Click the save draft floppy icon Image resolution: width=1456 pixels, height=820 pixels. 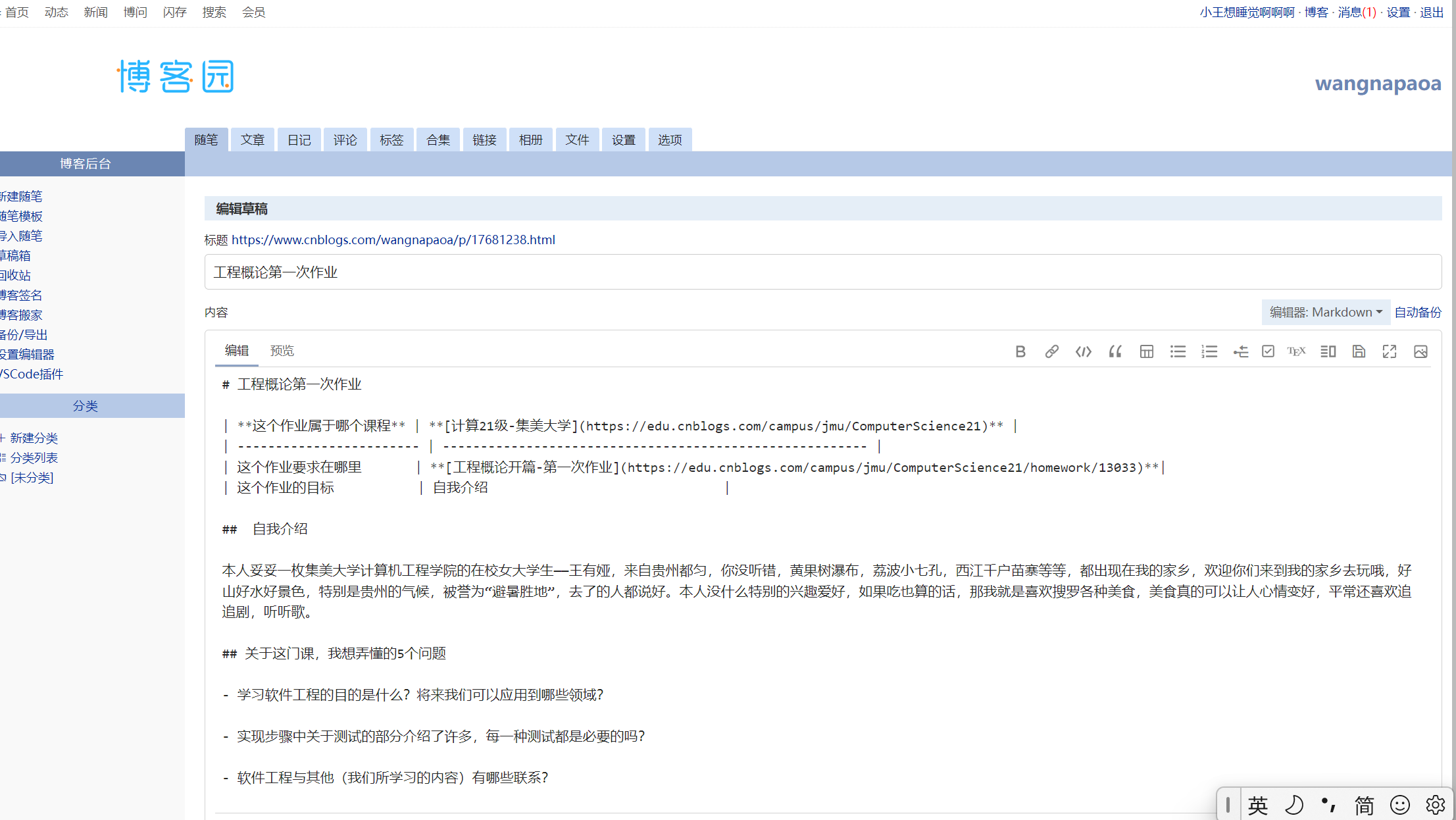1359,351
